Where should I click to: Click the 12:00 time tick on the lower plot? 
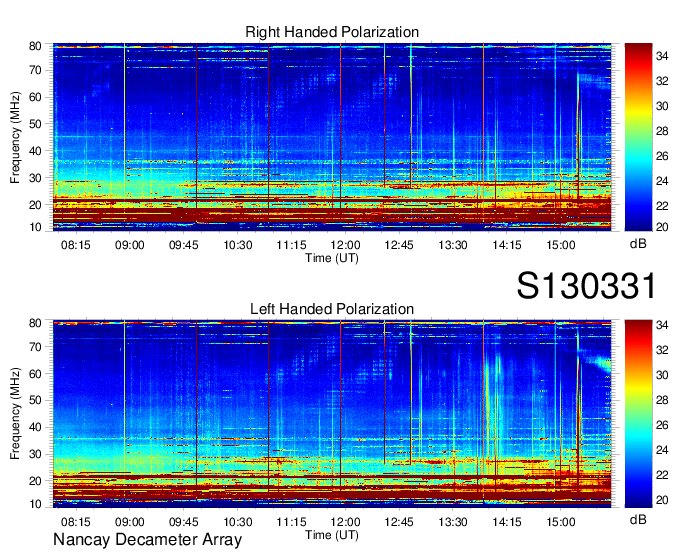pyautogui.click(x=345, y=522)
